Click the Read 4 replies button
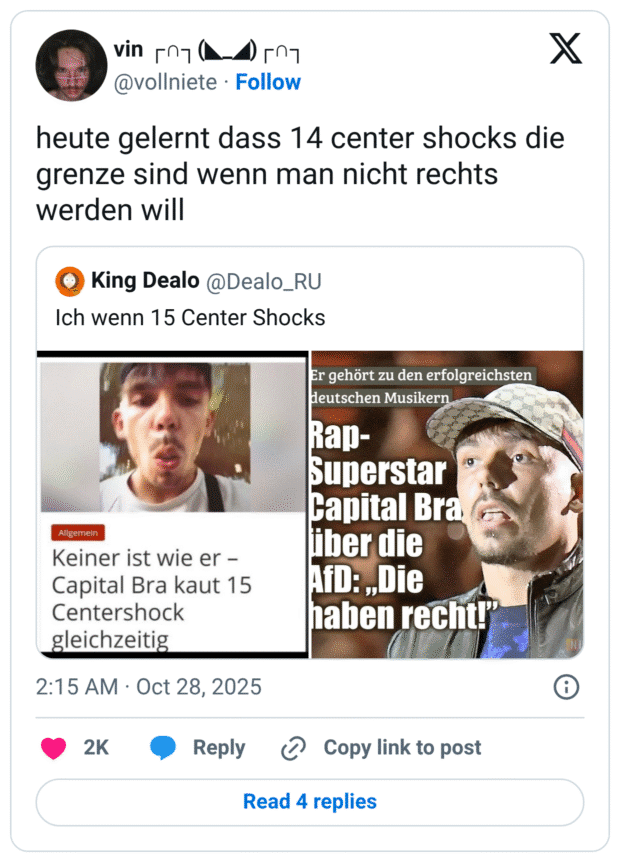Viewport: 620px width, 862px height. click(310, 801)
